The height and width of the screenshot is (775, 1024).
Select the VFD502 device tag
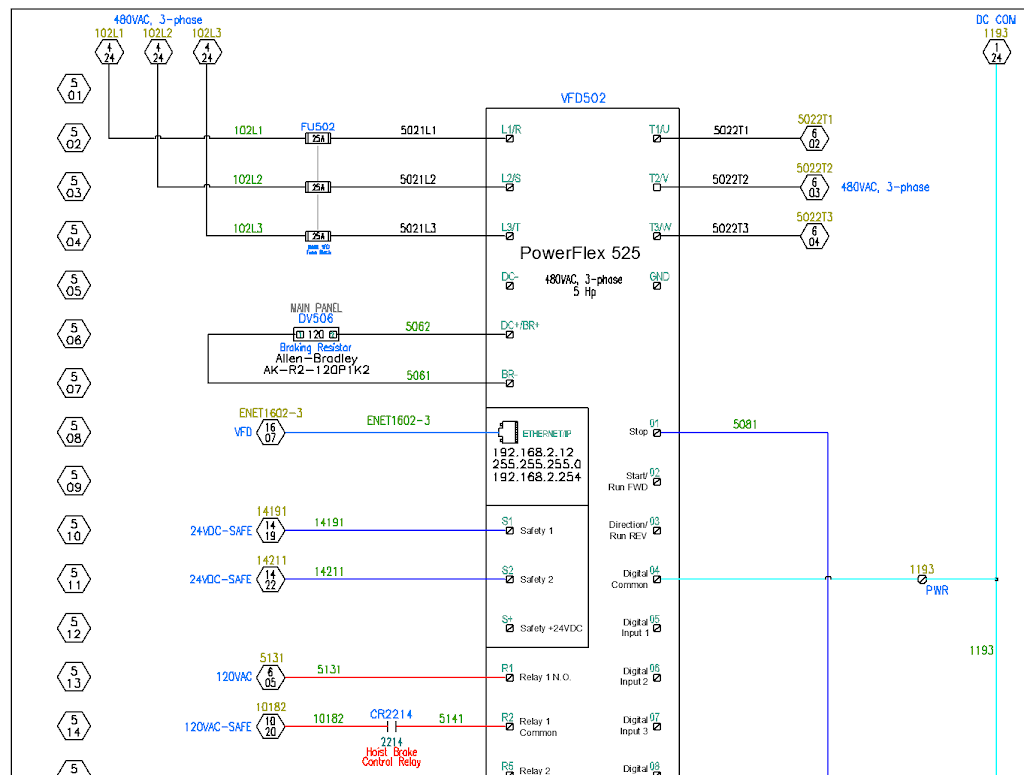pos(583,98)
